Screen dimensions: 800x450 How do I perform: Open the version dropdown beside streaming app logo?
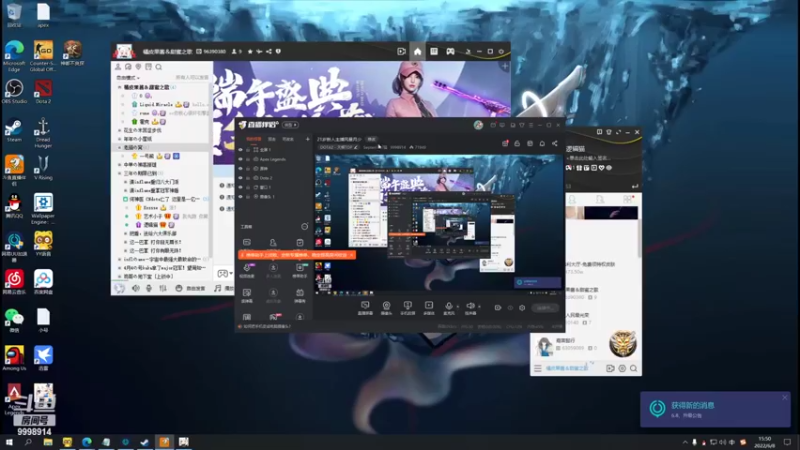coord(291,125)
